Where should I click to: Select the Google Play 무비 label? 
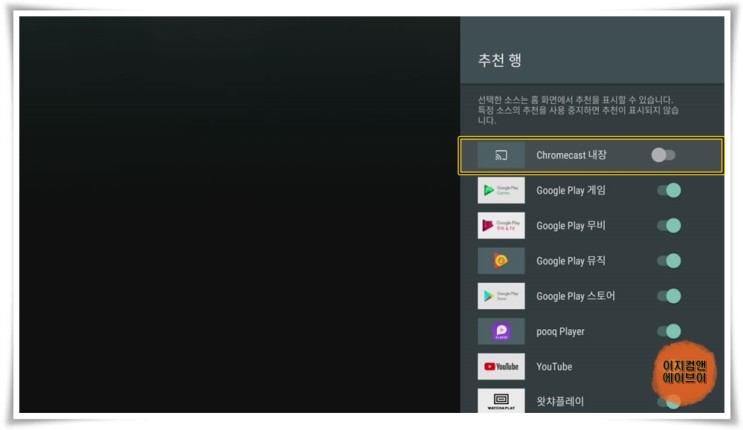pos(571,226)
